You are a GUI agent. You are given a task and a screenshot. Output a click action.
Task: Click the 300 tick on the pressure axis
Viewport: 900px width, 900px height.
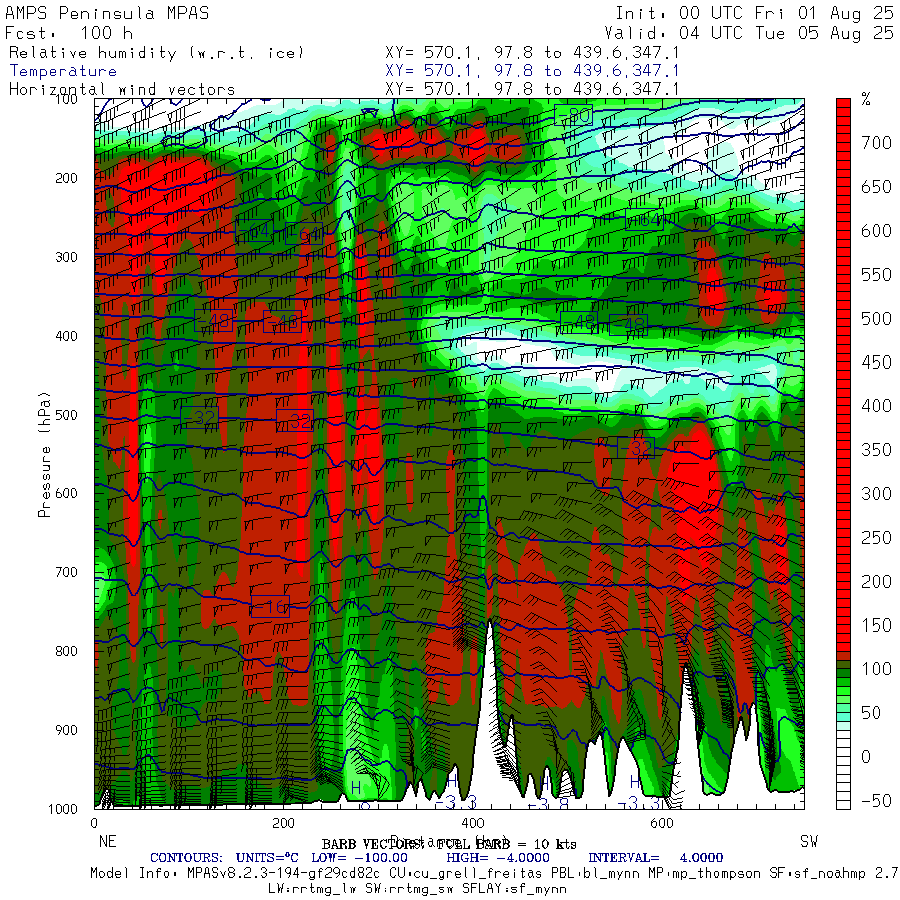[66, 257]
